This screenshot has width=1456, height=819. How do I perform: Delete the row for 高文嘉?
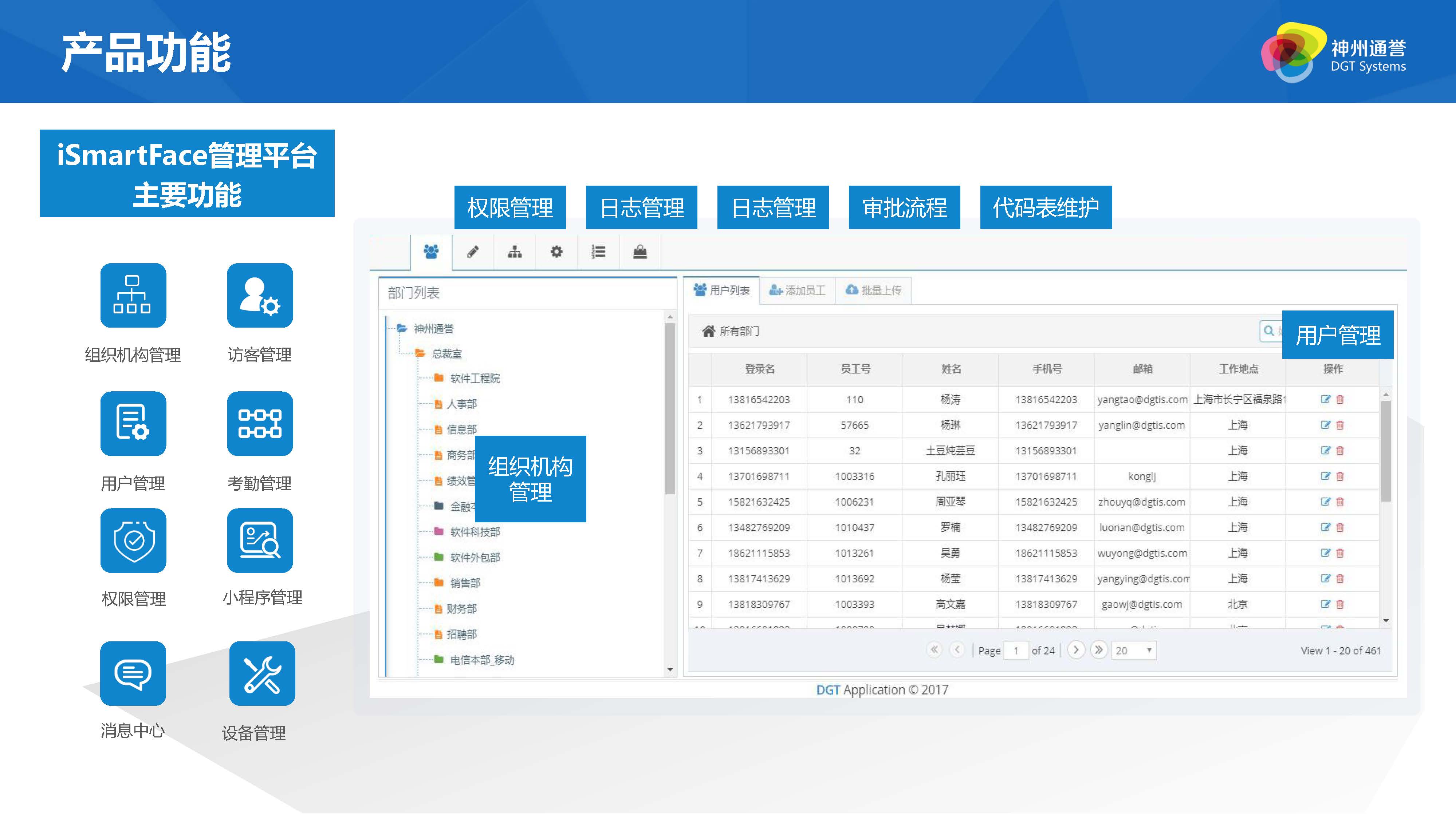[x=1339, y=604]
